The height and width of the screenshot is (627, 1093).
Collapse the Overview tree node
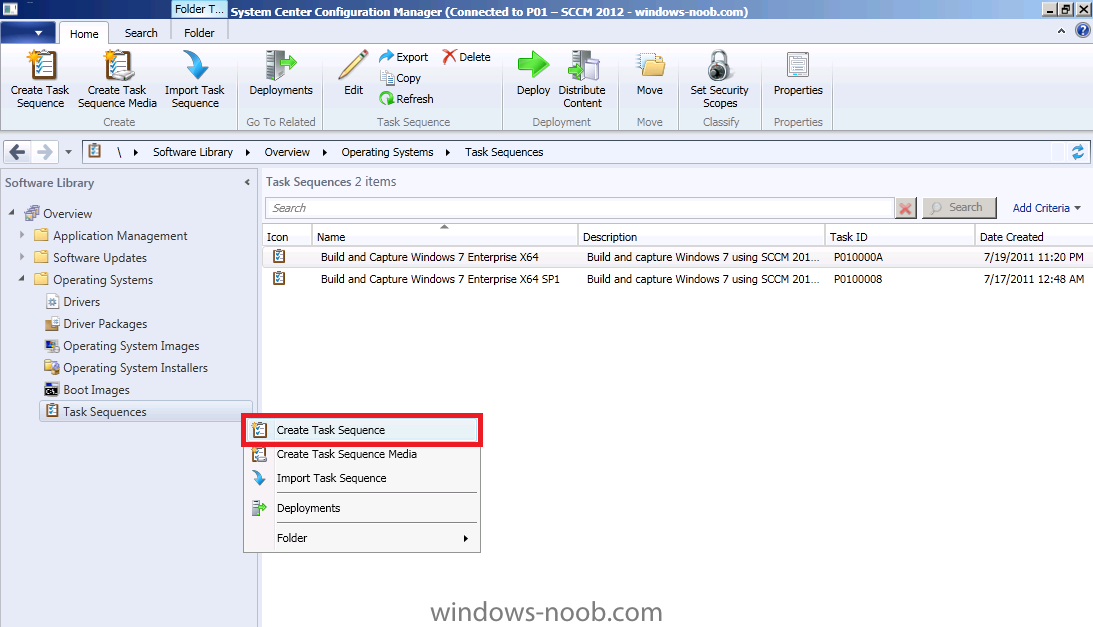click(12, 212)
